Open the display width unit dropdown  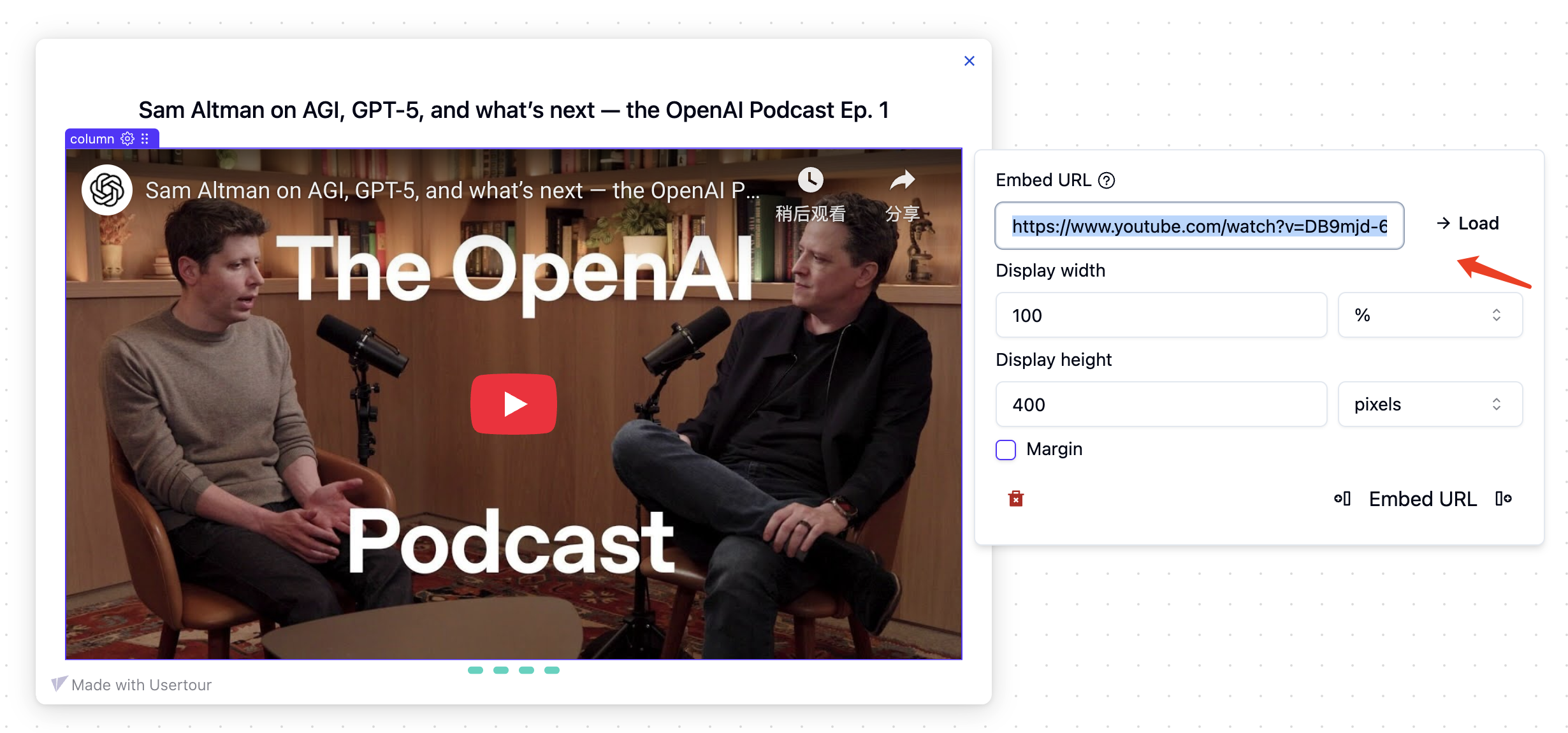point(1430,315)
